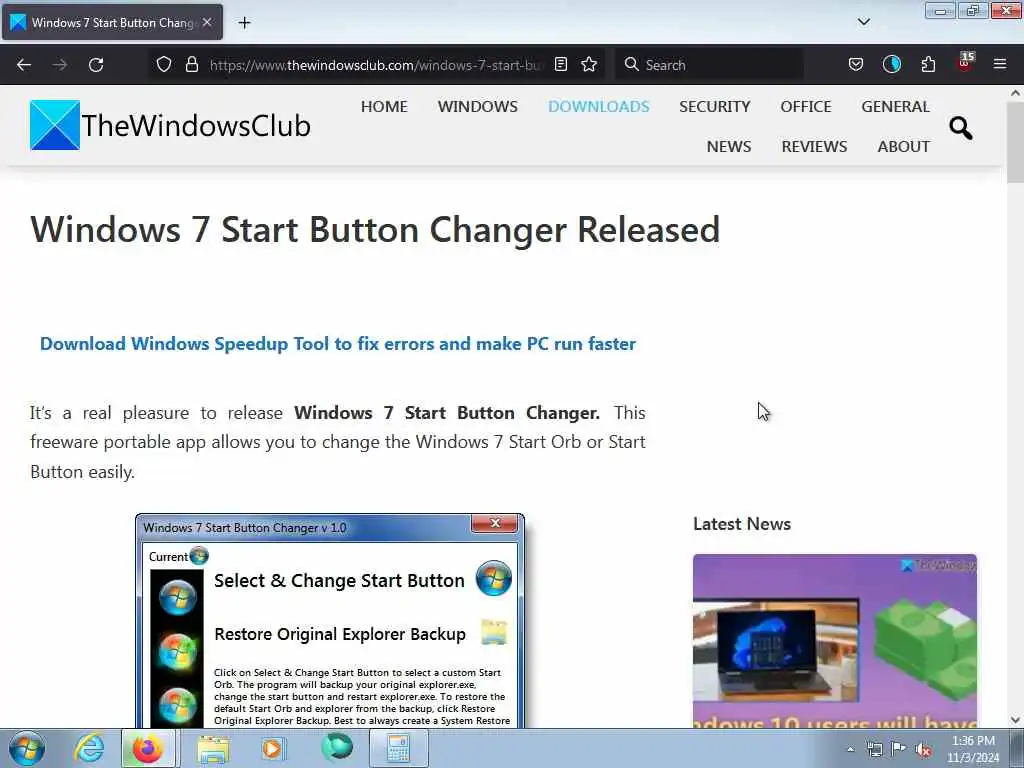Click the page scrollbar up arrow
1024x768 pixels.
(x=1015, y=93)
